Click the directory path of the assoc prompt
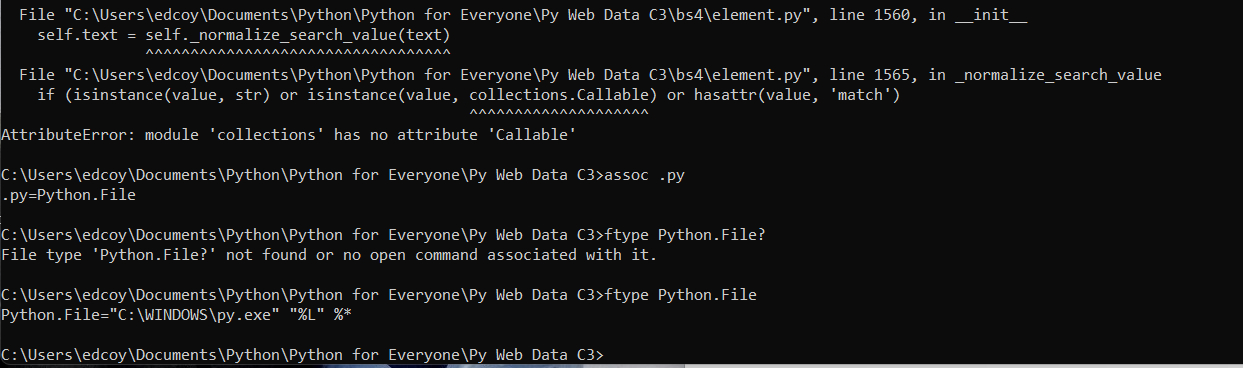The image size is (1243, 368). [x=304, y=175]
